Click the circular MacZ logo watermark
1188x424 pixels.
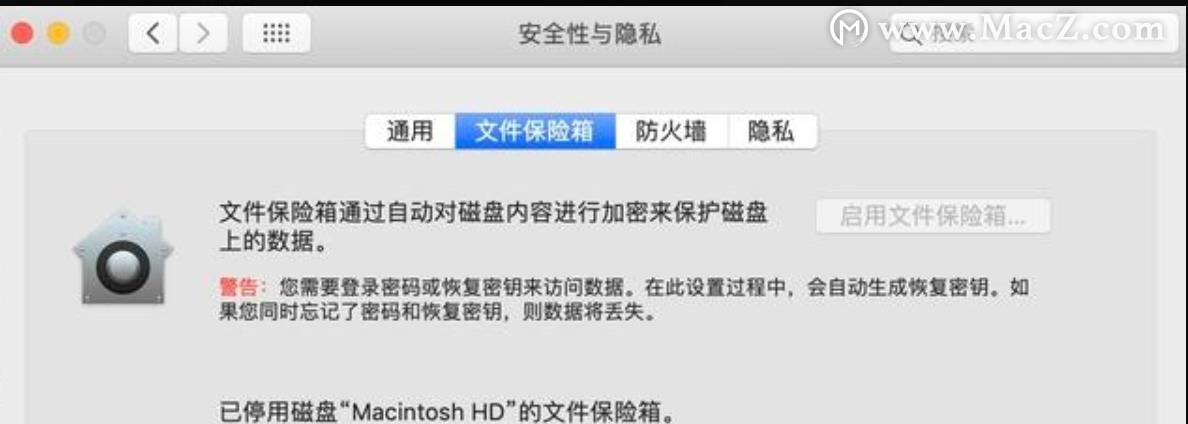pos(849,30)
